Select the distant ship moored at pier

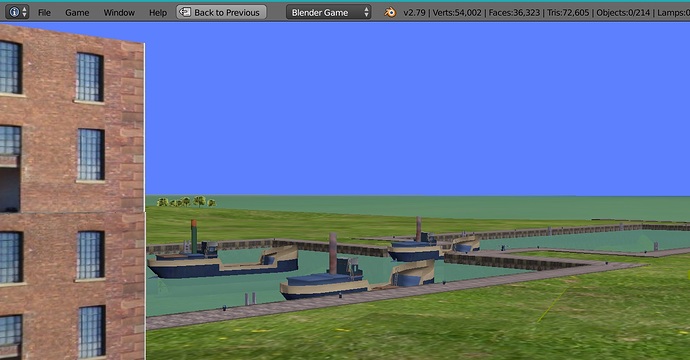(x=433, y=245)
